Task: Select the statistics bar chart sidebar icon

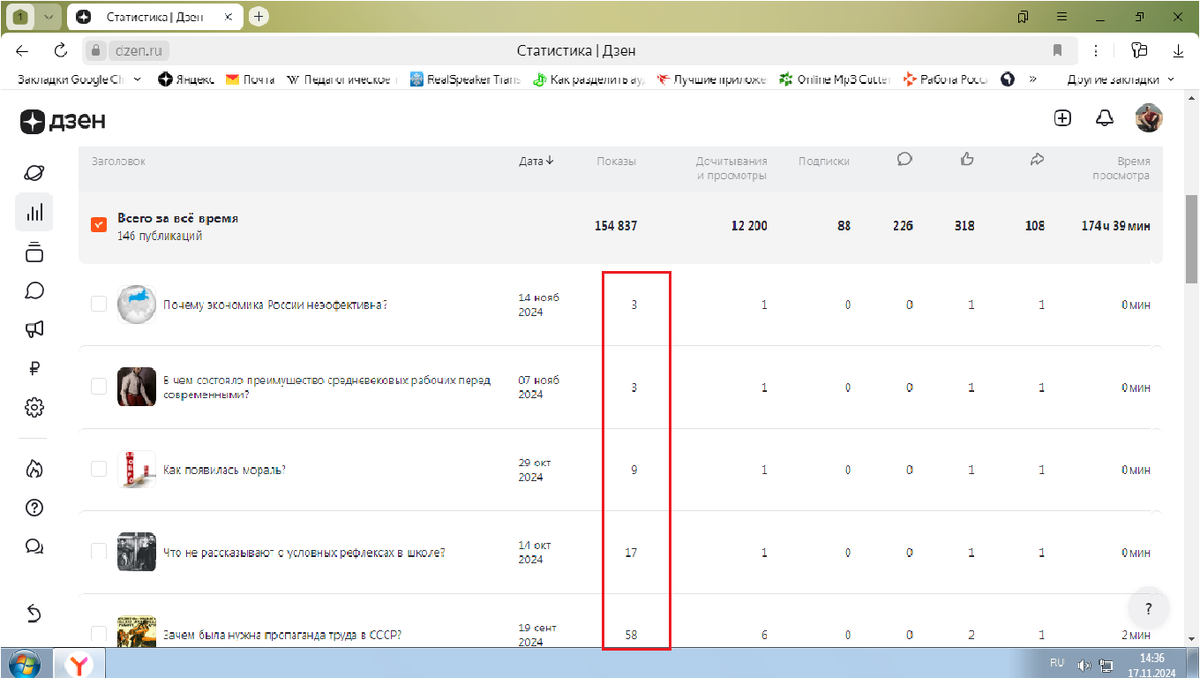Action: click(x=34, y=212)
